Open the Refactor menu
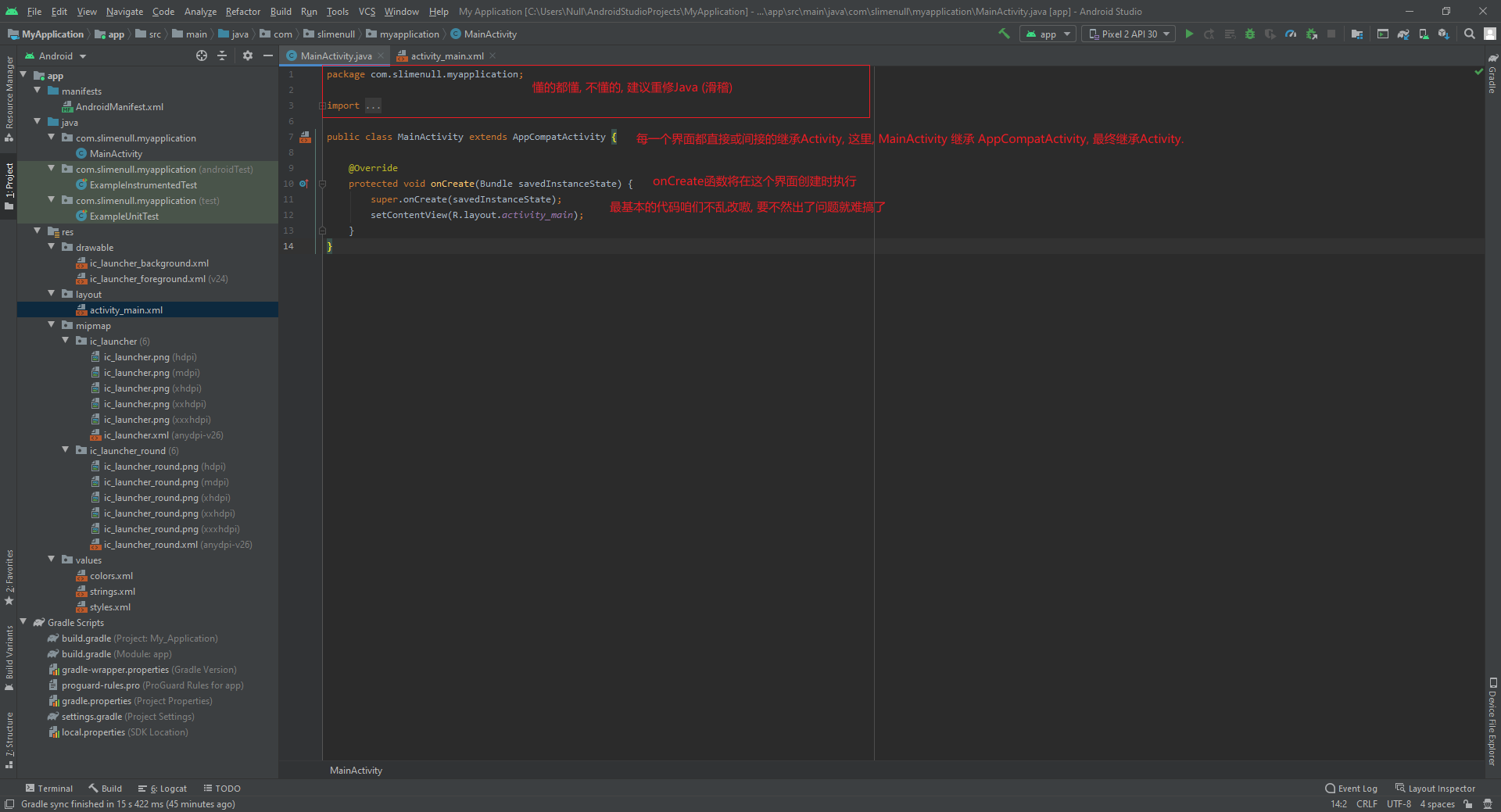The image size is (1501, 812). 243,11
